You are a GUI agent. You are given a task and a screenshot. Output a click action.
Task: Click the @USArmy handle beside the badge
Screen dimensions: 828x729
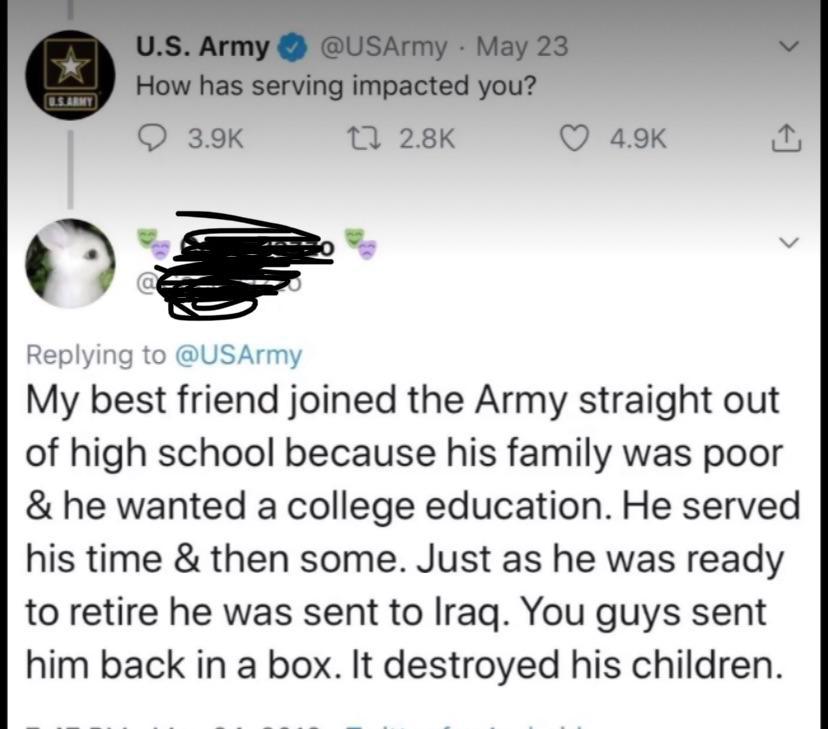[382, 47]
